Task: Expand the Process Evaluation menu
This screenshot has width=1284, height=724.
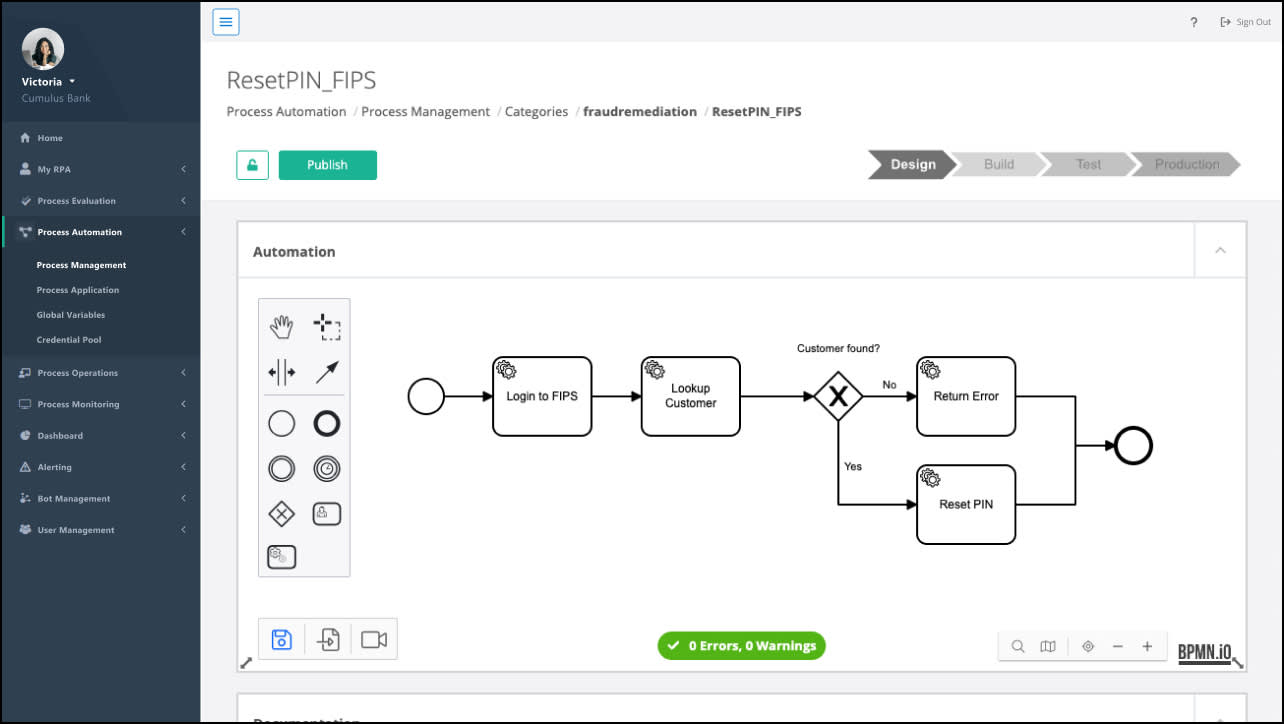Action: pos(100,201)
